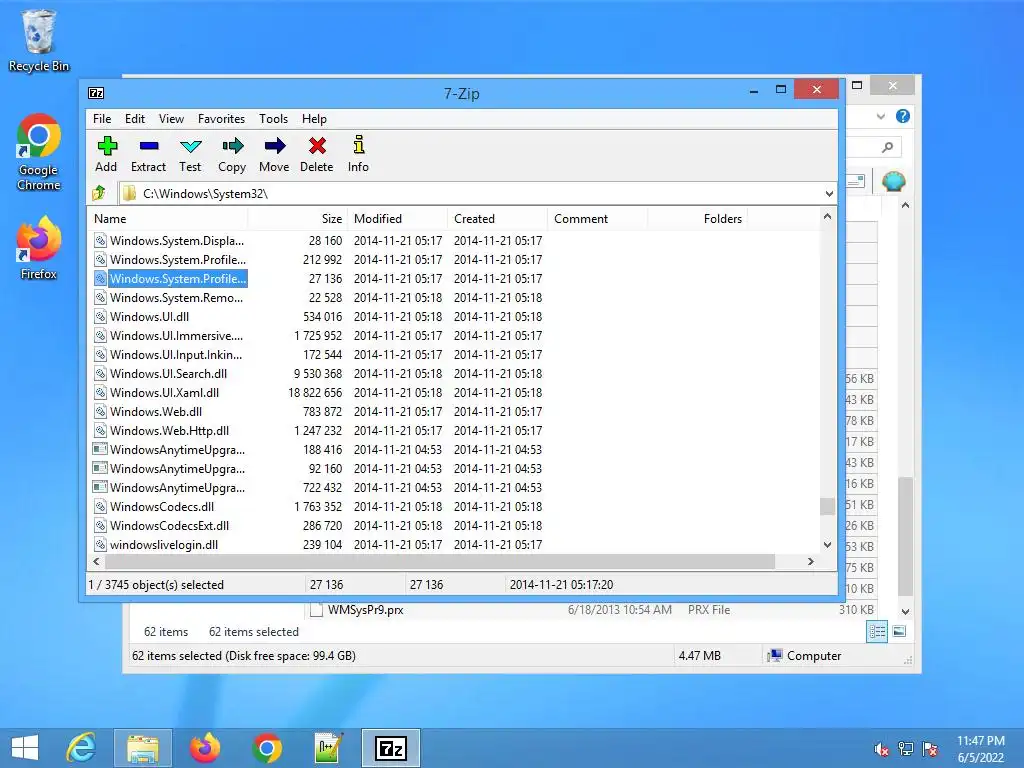Sort by the Name column header
Image resolution: width=1024 pixels, height=768 pixels.
point(167,219)
